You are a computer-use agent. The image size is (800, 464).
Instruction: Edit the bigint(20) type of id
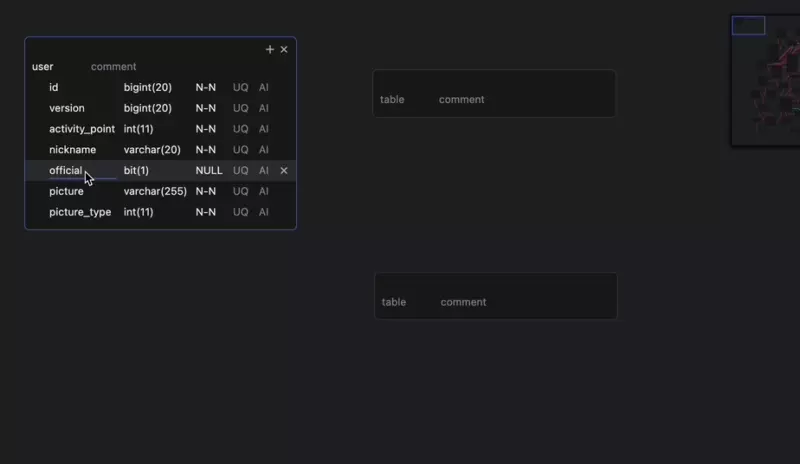coord(147,87)
